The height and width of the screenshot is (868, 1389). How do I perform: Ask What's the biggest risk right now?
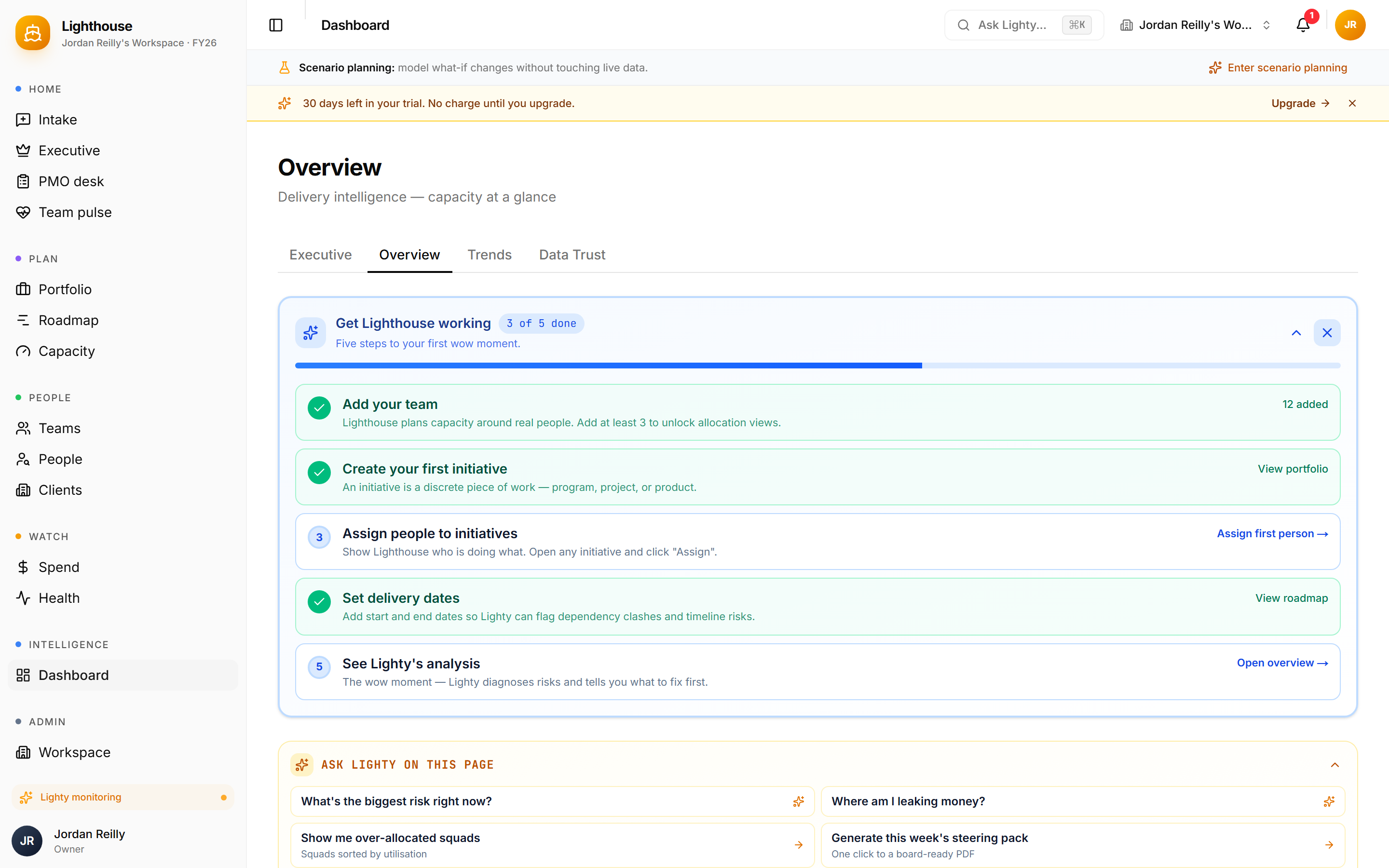[x=552, y=801]
